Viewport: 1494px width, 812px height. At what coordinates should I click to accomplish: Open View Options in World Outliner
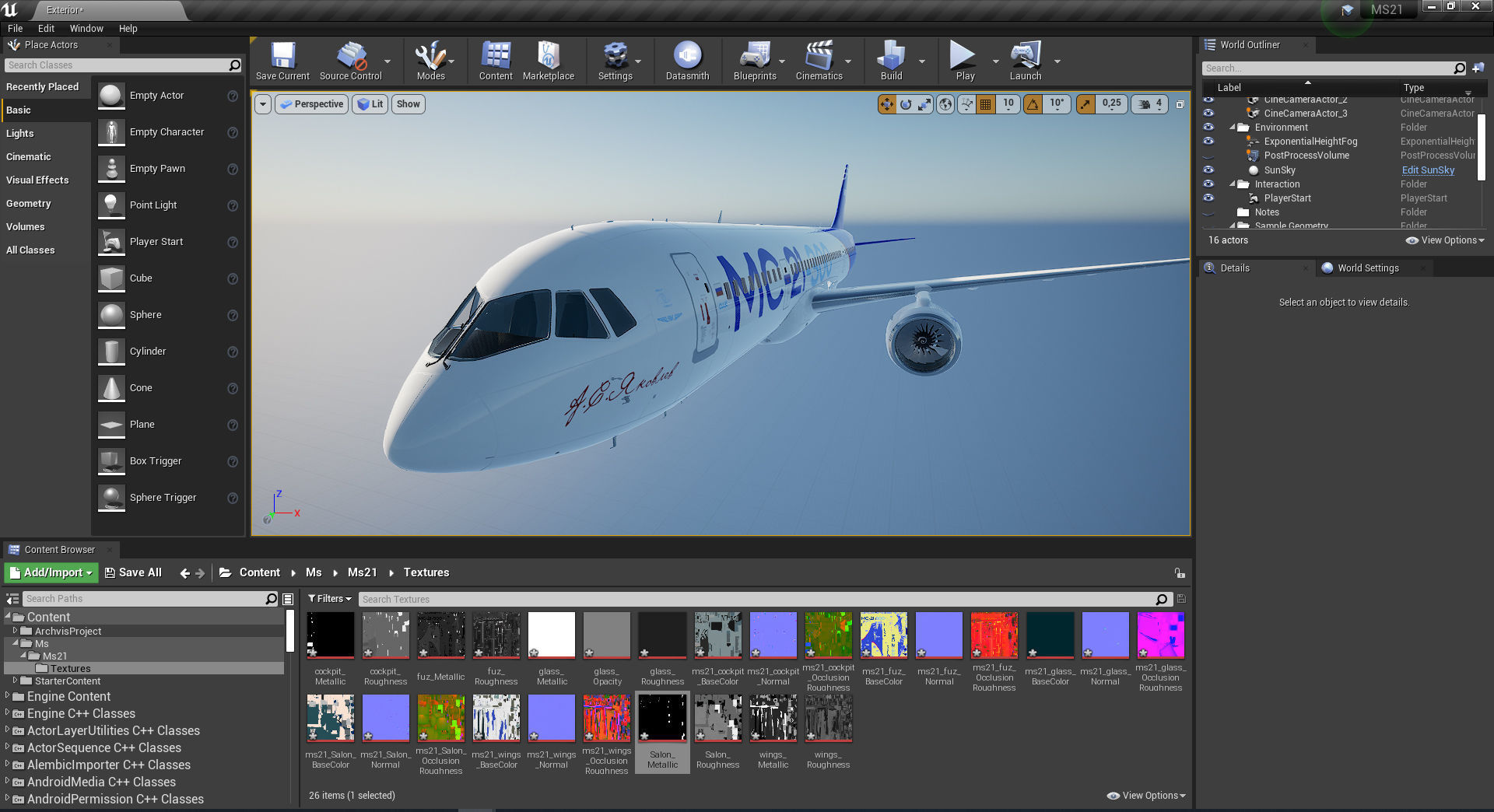pos(1445,240)
